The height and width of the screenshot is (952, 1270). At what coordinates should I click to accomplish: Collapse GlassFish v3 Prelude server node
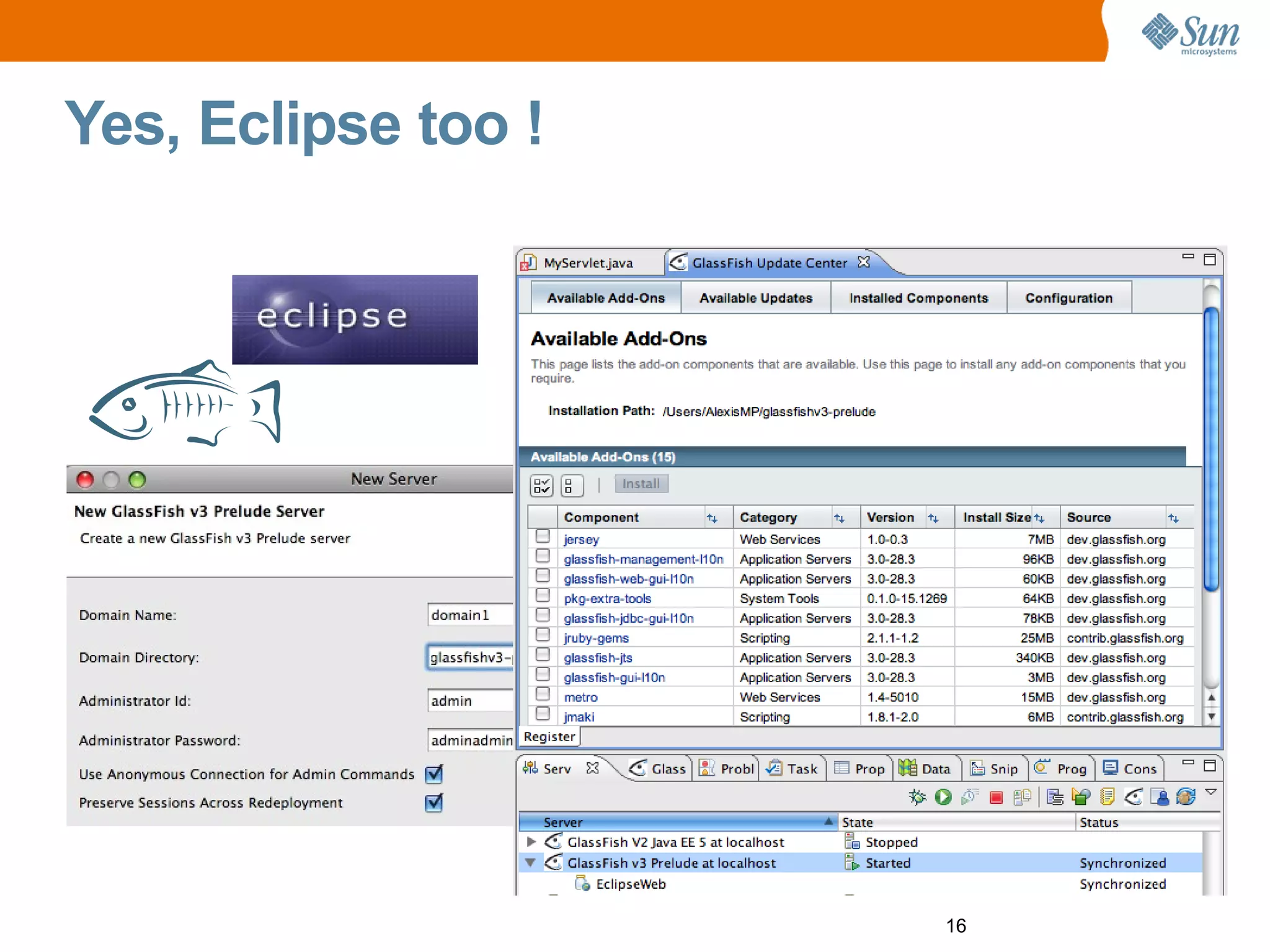pyautogui.click(x=530, y=863)
